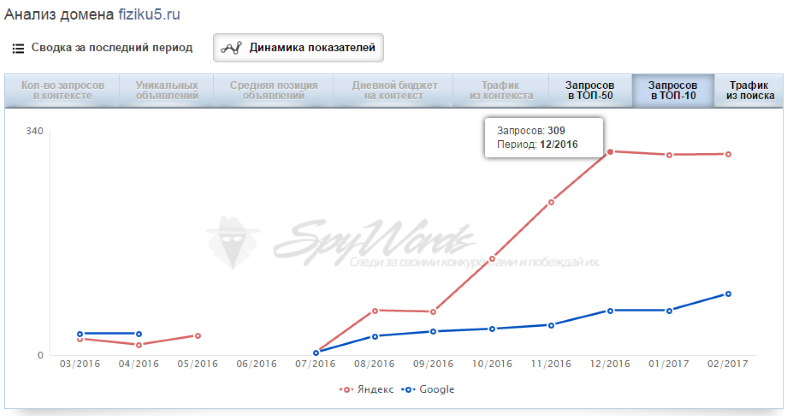Open the Трафик из контекста tab
This screenshot has height=416, width=800.
click(x=501, y=91)
